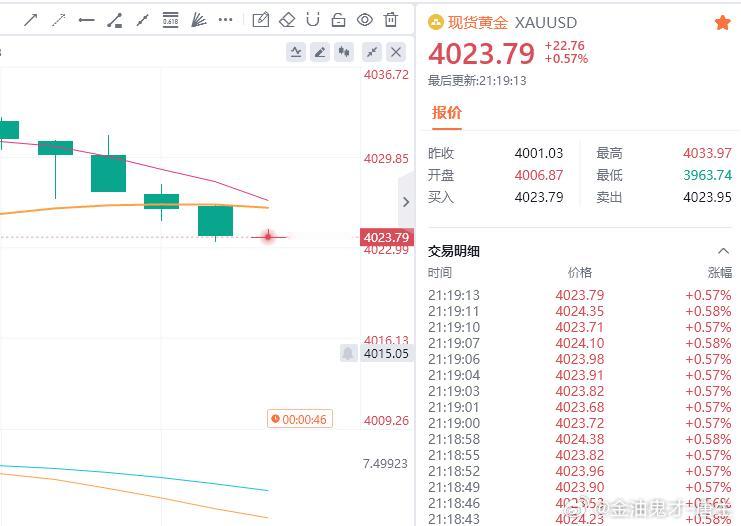This screenshot has height=526, width=741.
Task: Click the 开盘 value 4006.87
Action: pos(539,175)
